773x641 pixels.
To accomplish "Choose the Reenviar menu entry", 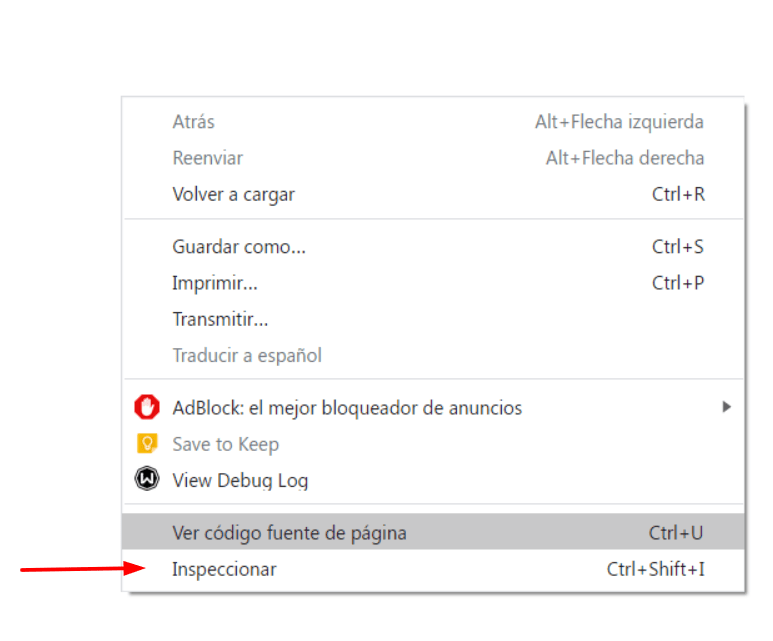I will (433, 158).
